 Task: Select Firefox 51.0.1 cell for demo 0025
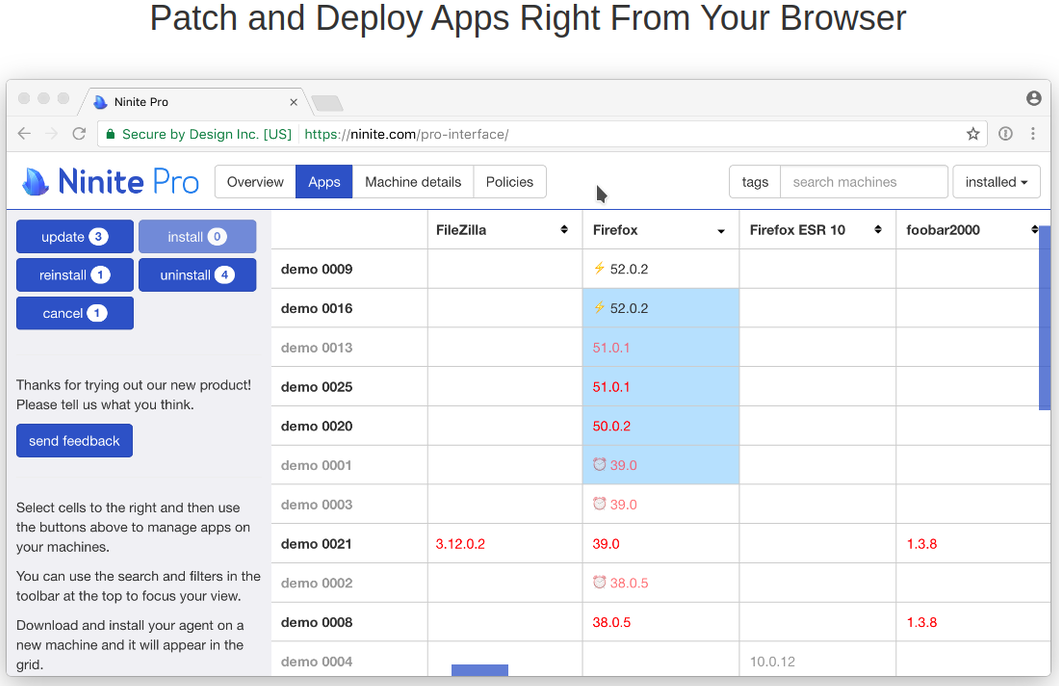click(661, 386)
